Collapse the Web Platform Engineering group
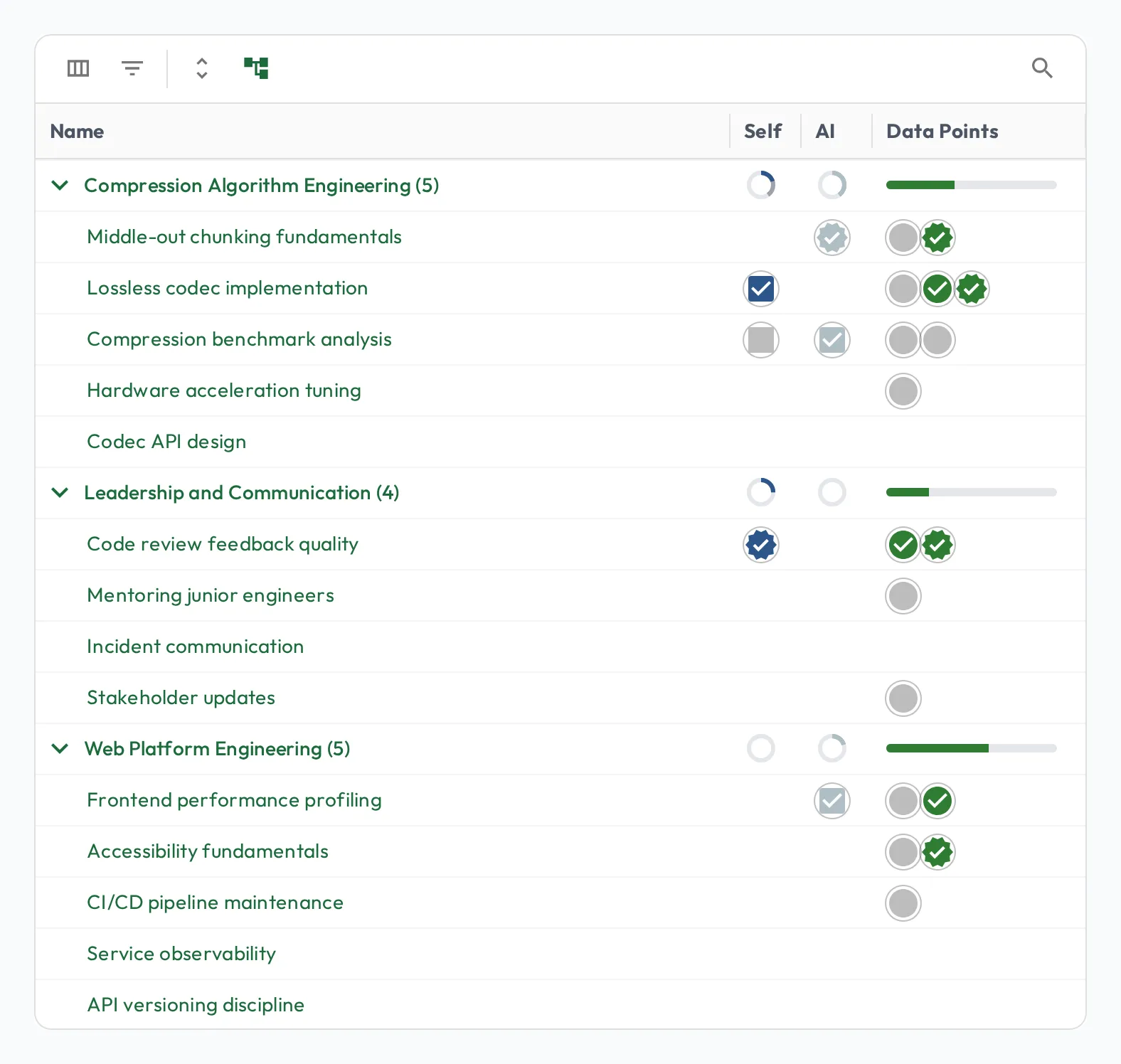 (x=60, y=749)
